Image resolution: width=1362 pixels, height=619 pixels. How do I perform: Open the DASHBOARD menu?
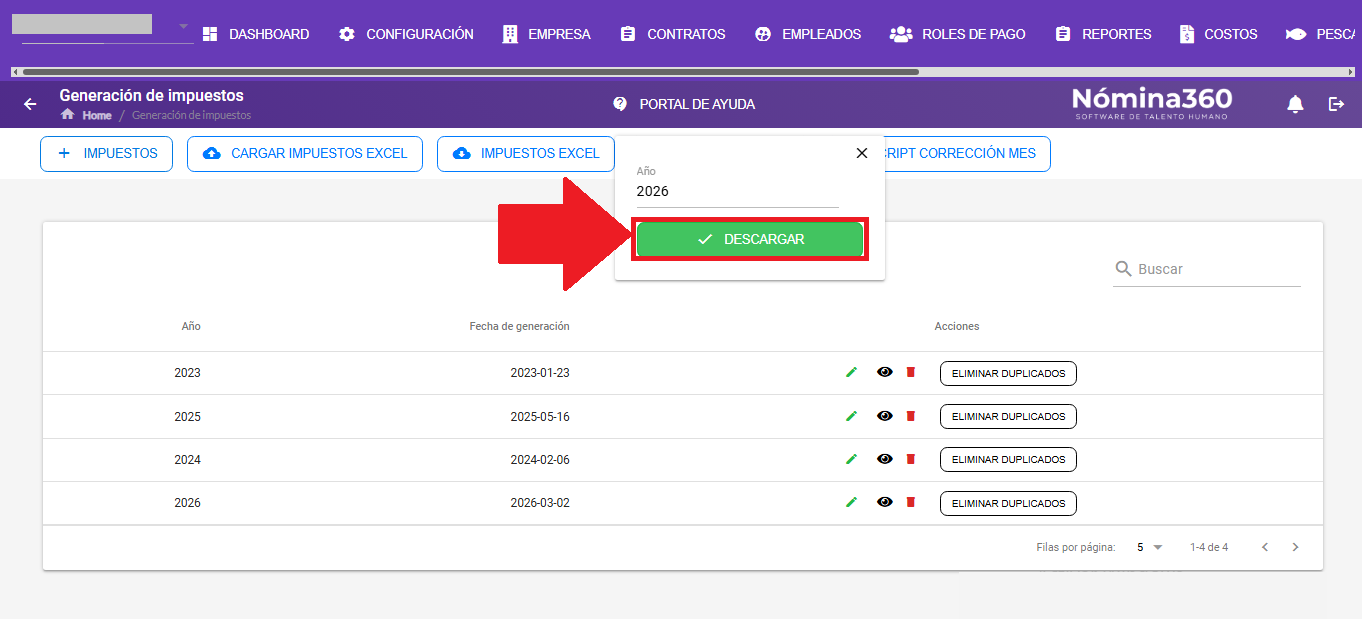tap(256, 34)
